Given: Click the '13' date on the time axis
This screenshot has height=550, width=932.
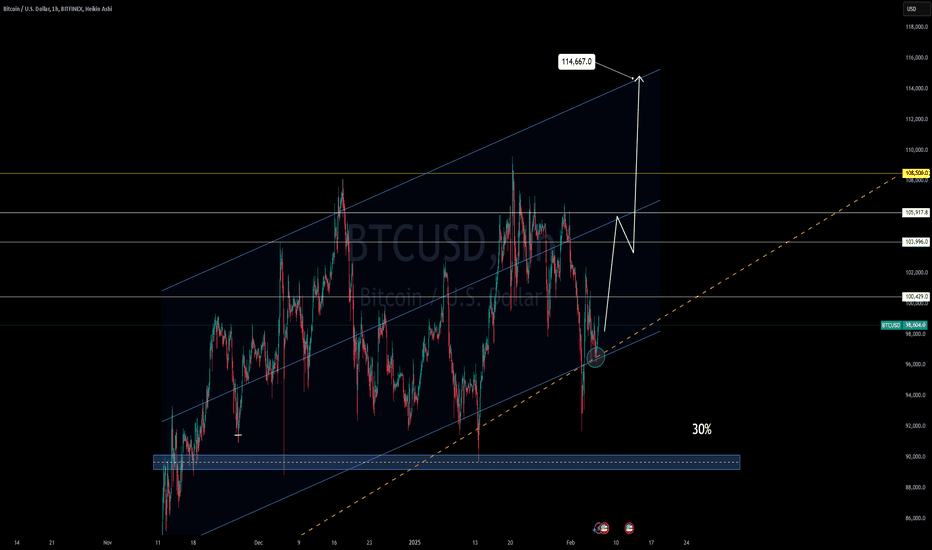Looking at the screenshot, I should 475,542.
